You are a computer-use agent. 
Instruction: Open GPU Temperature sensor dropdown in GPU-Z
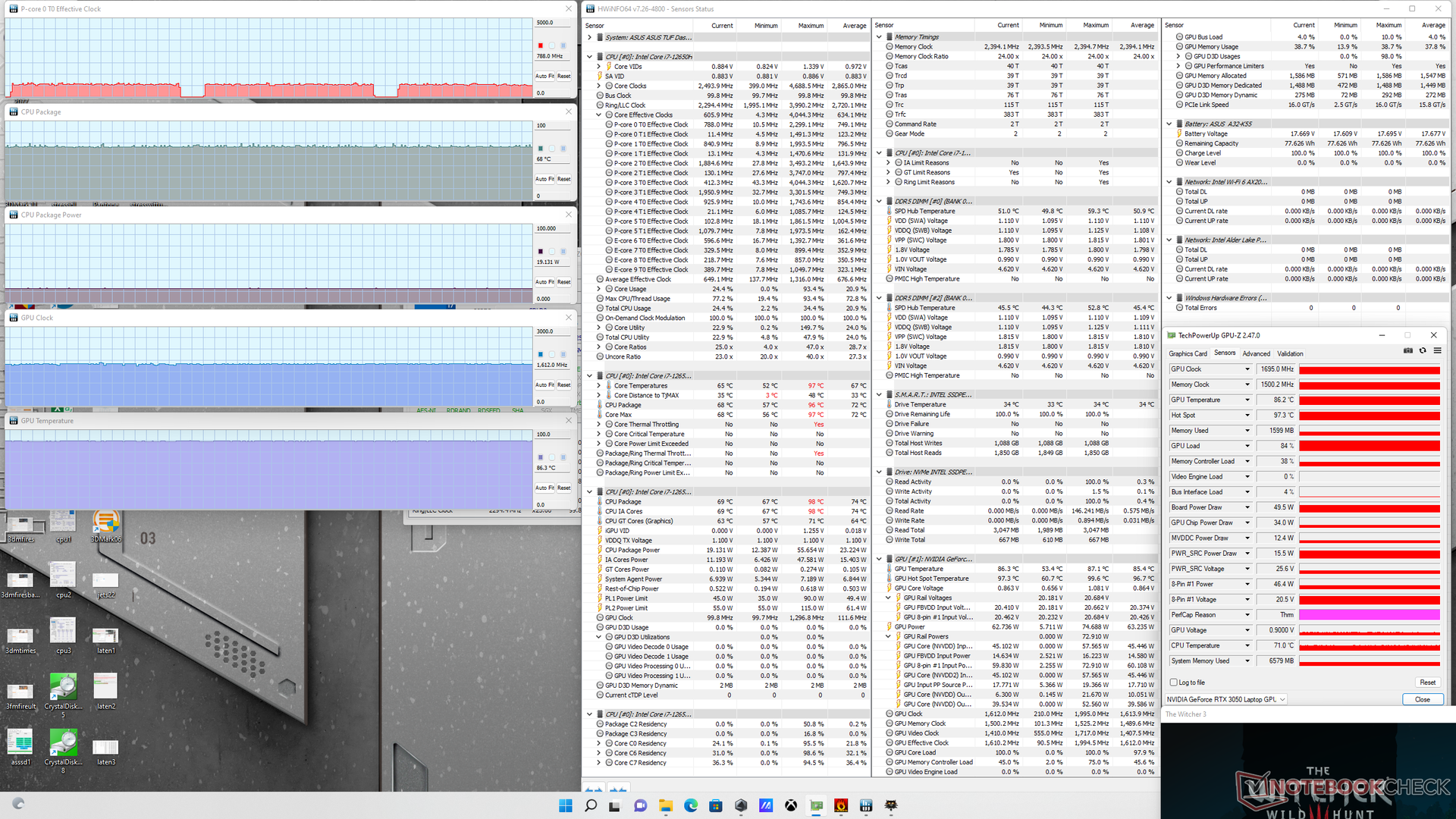click(x=1247, y=400)
